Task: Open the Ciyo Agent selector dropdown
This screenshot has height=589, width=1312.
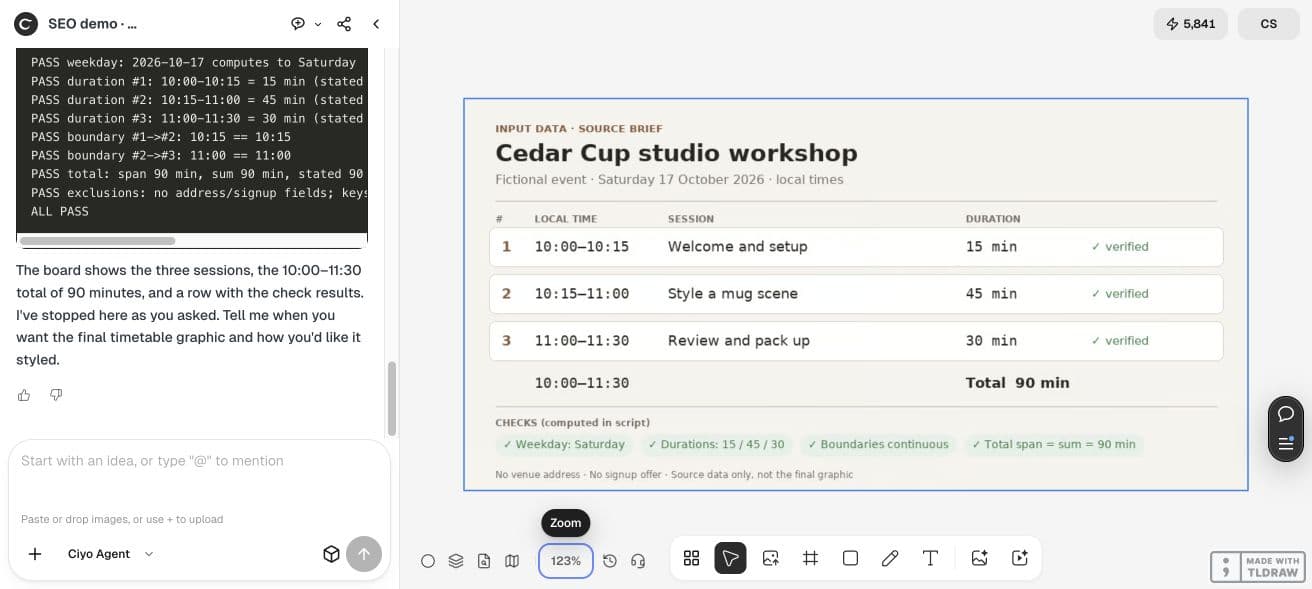Action: click(110, 554)
